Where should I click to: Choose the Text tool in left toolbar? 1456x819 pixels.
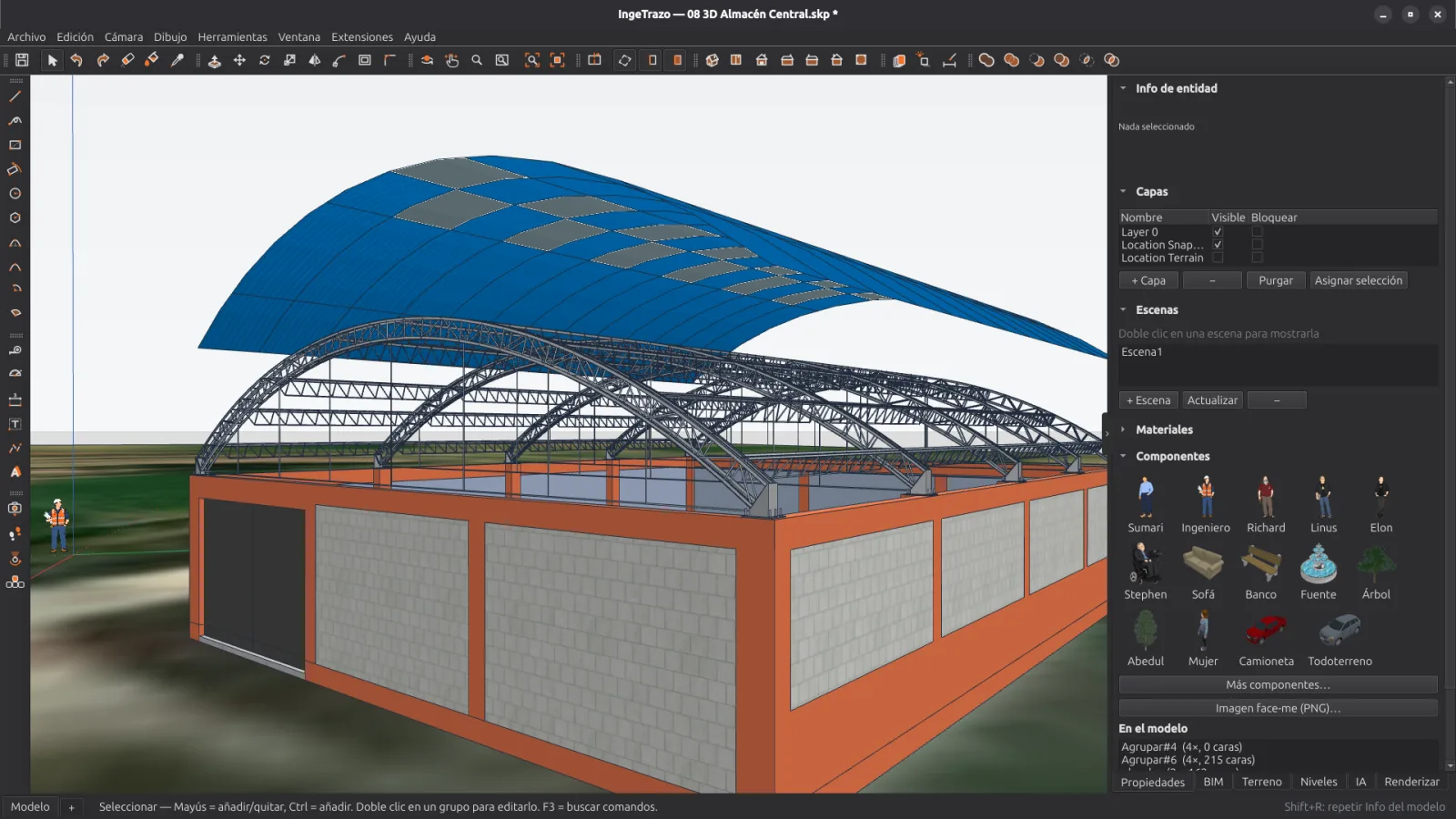(x=15, y=424)
